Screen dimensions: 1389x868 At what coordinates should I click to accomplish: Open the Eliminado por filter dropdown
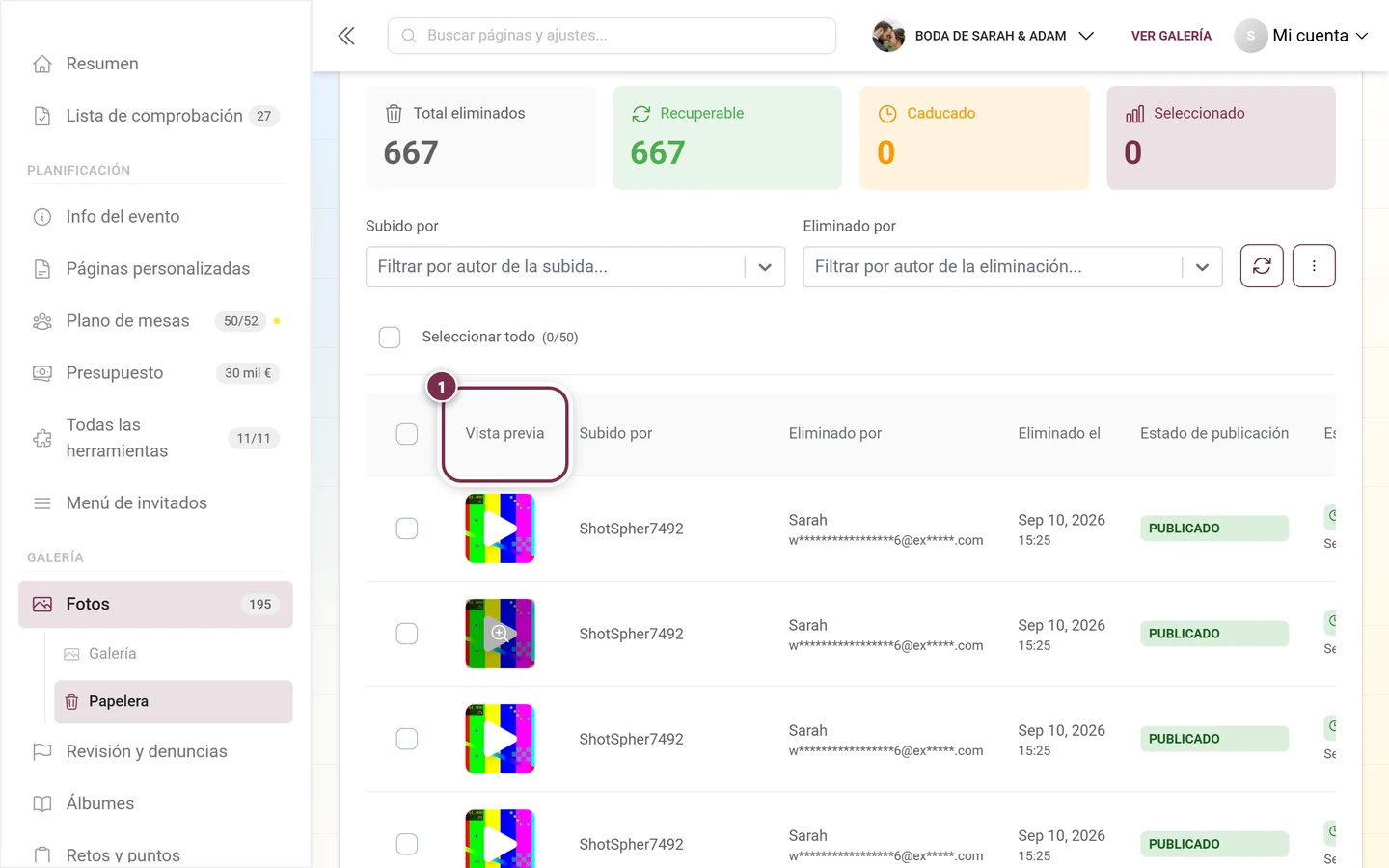pos(1013,267)
